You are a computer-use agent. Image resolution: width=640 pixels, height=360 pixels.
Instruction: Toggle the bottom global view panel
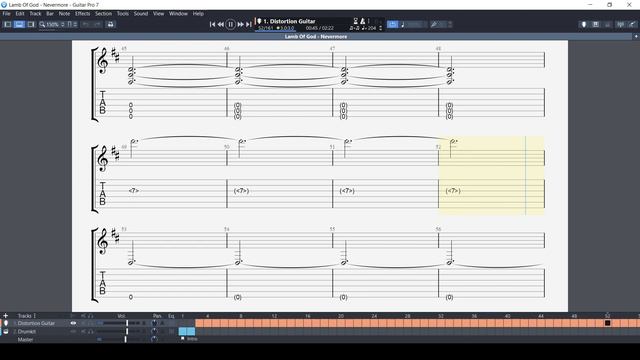(x=19, y=24)
